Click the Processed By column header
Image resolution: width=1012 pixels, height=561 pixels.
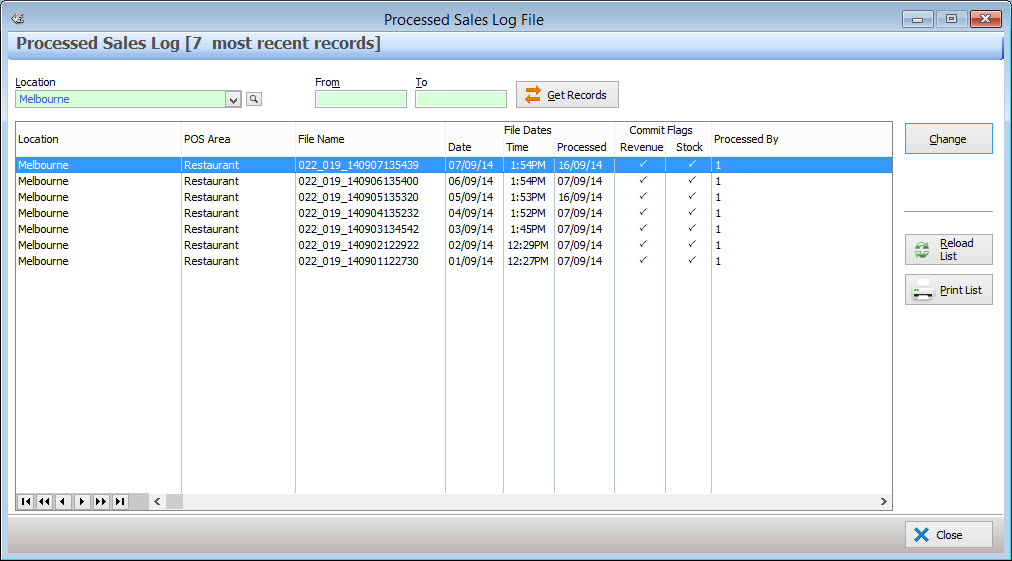point(746,139)
